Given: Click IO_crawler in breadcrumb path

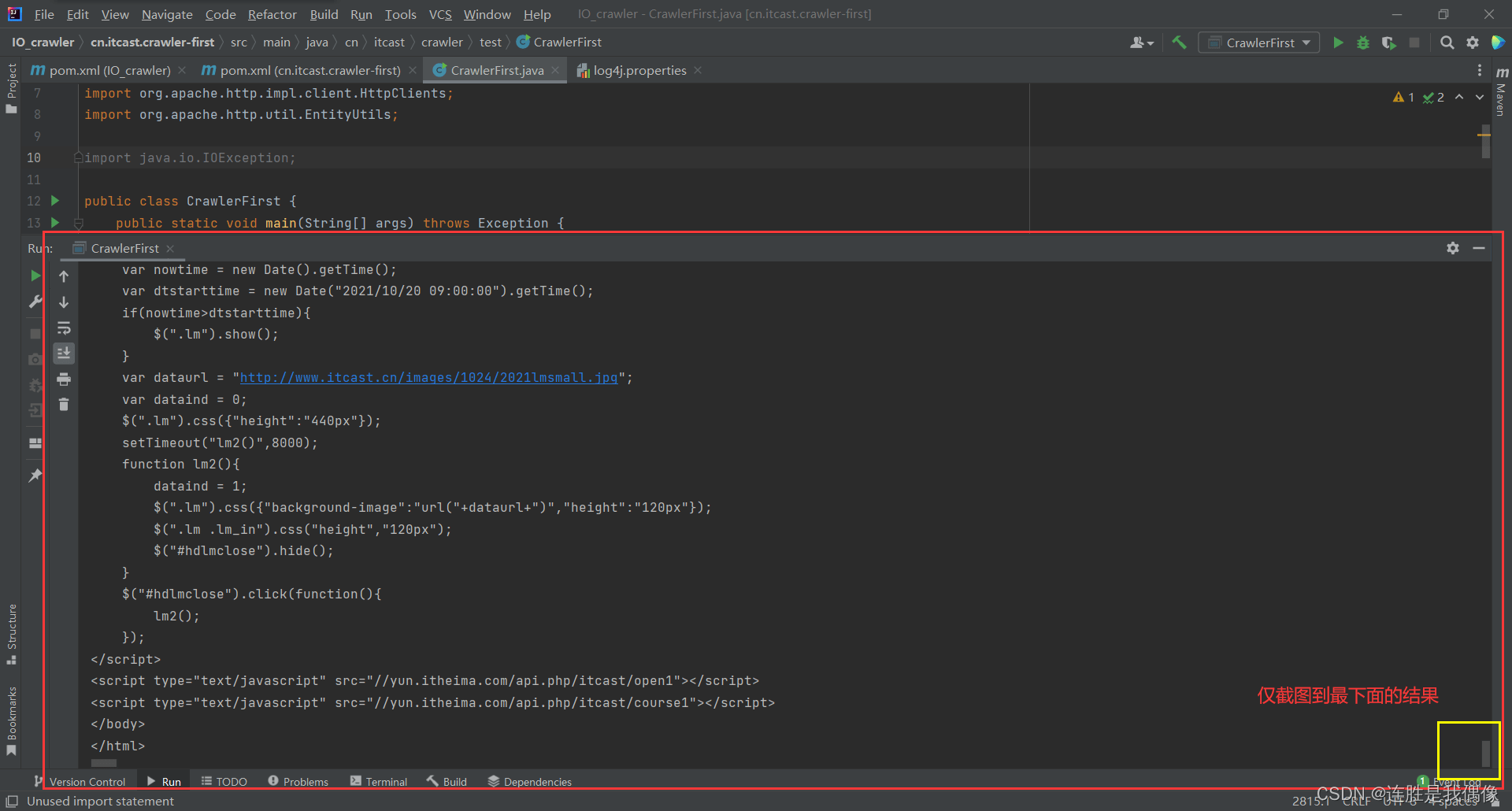Looking at the screenshot, I should tap(43, 43).
